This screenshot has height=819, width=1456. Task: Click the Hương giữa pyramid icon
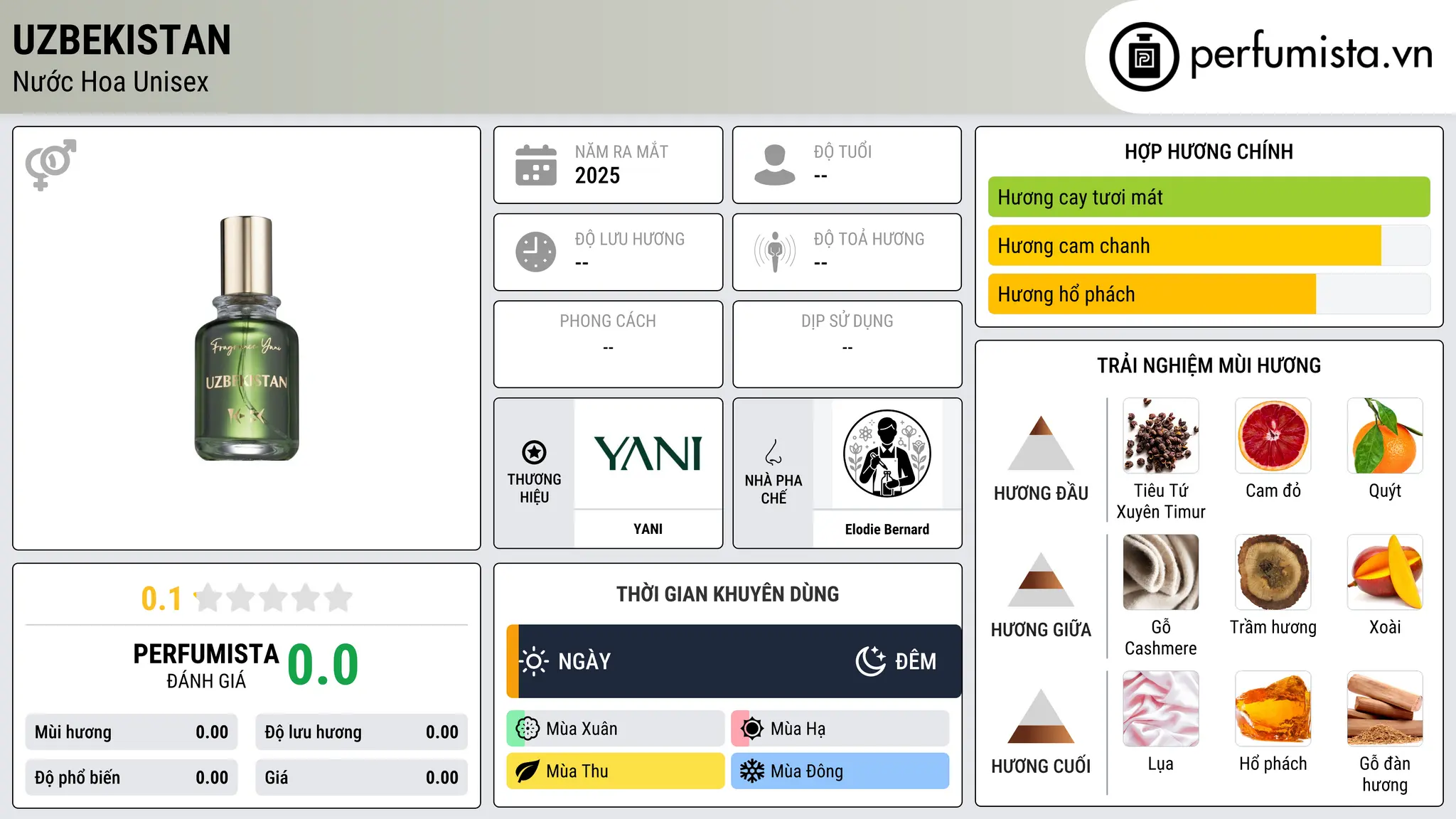pyautogui.click(x=1041, y=579)
